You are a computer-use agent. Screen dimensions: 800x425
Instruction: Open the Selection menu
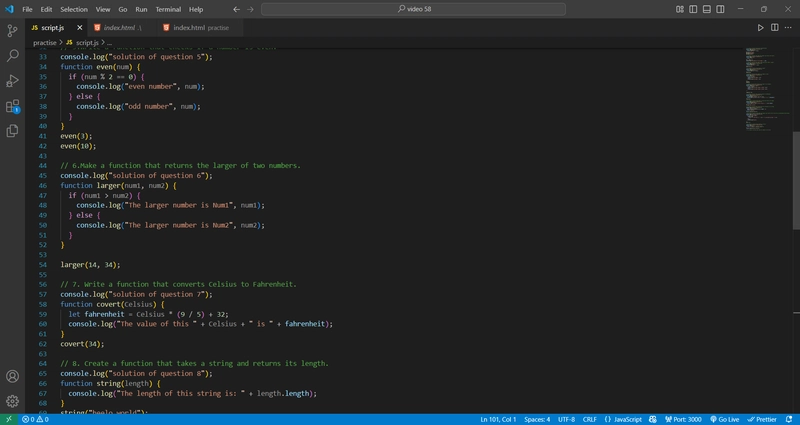pyautogui.click(x=74, y=9)
